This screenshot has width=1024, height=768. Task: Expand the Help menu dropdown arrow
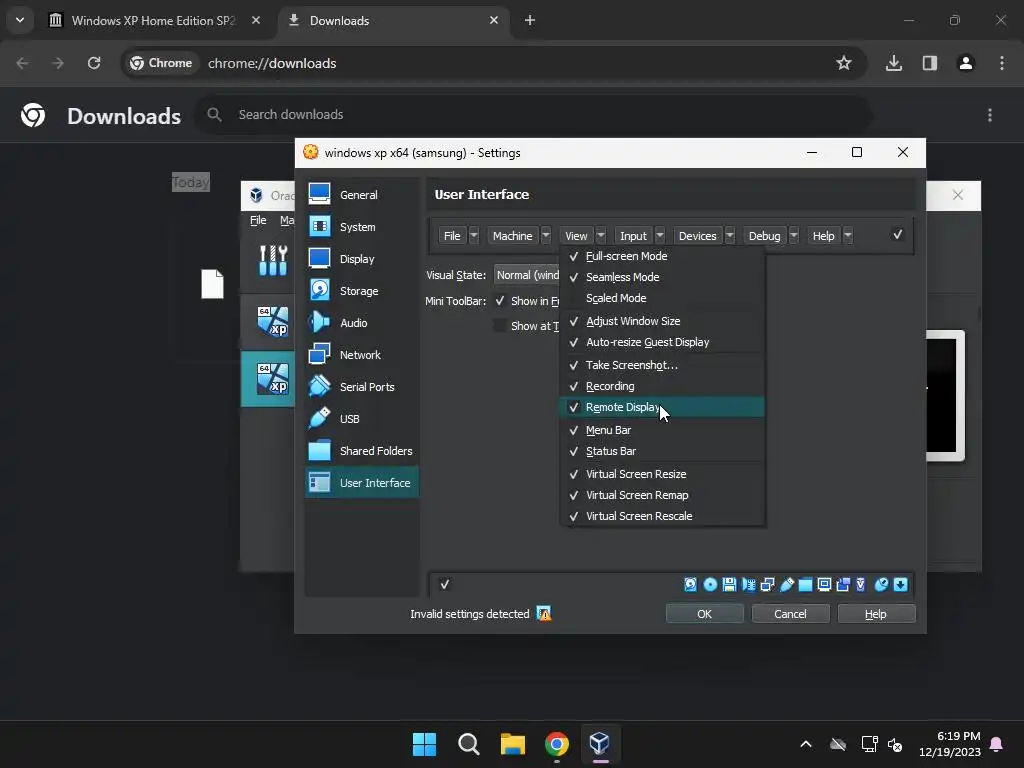848,236
